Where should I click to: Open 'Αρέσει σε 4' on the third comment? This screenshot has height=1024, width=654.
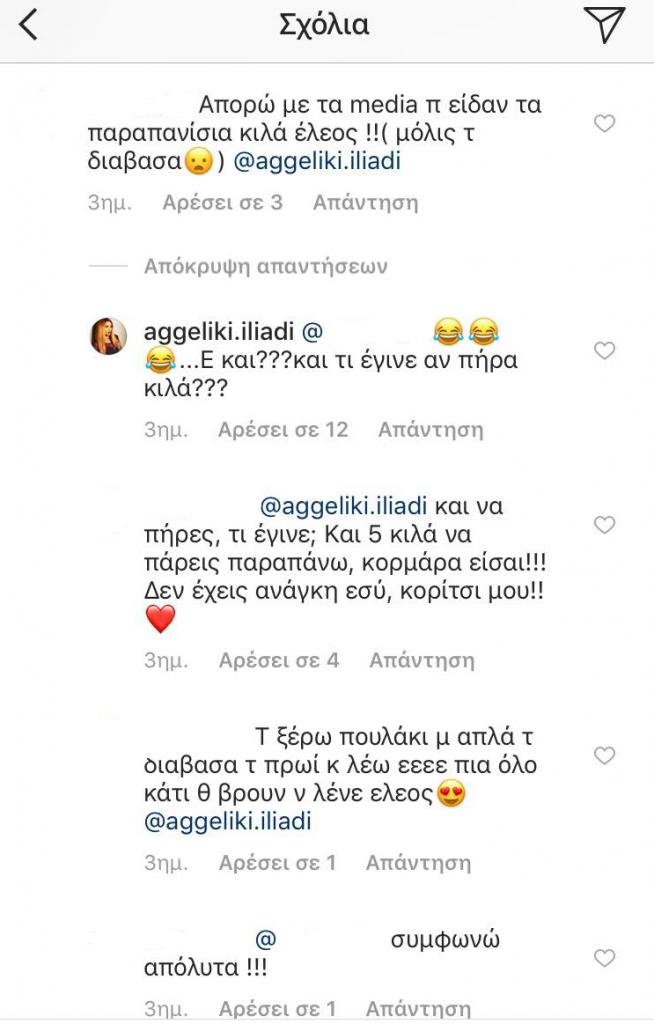[x=276, y=660]
